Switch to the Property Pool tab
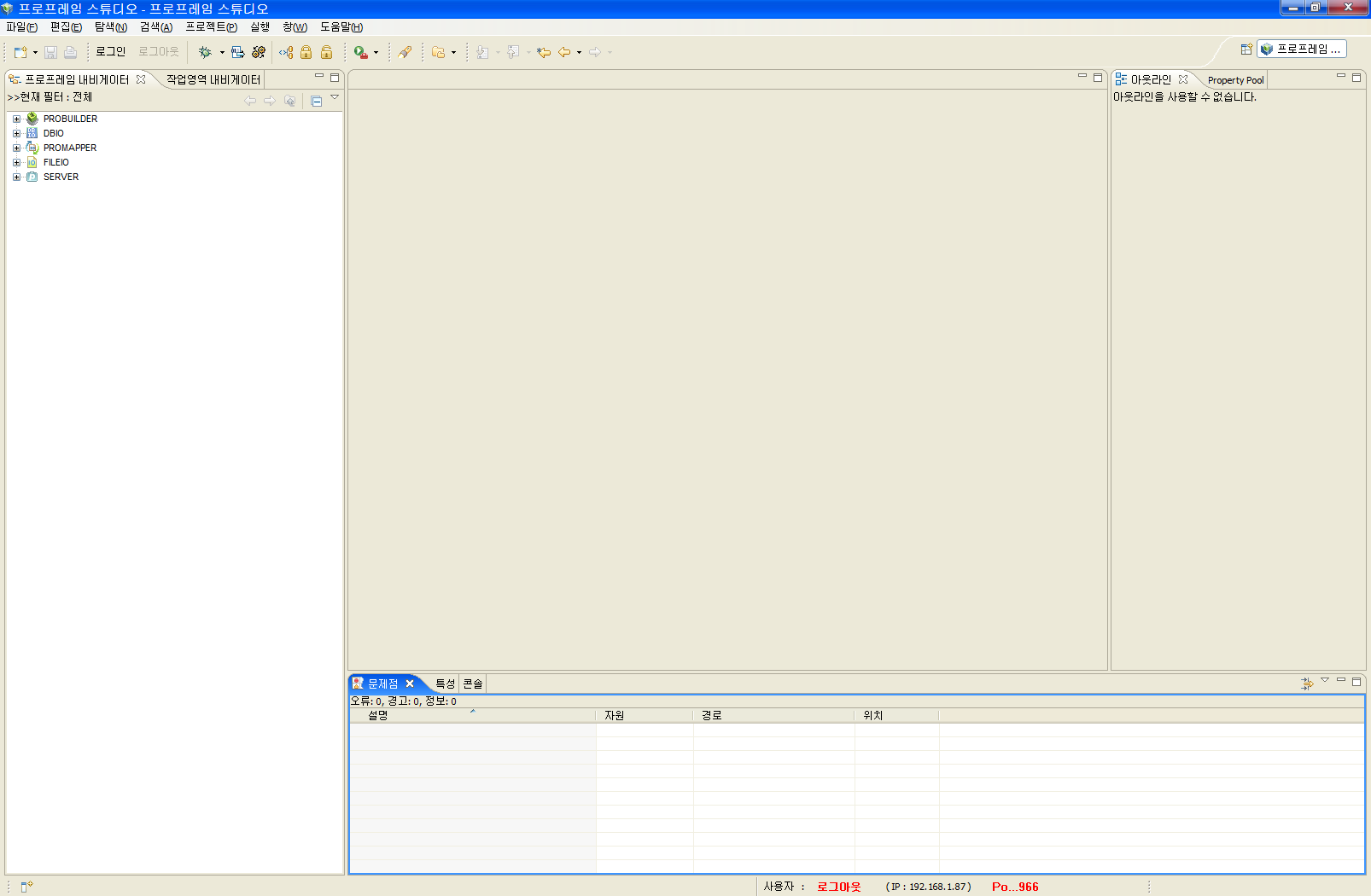This screenshot has height=896, width=1371. [1234, 79]
